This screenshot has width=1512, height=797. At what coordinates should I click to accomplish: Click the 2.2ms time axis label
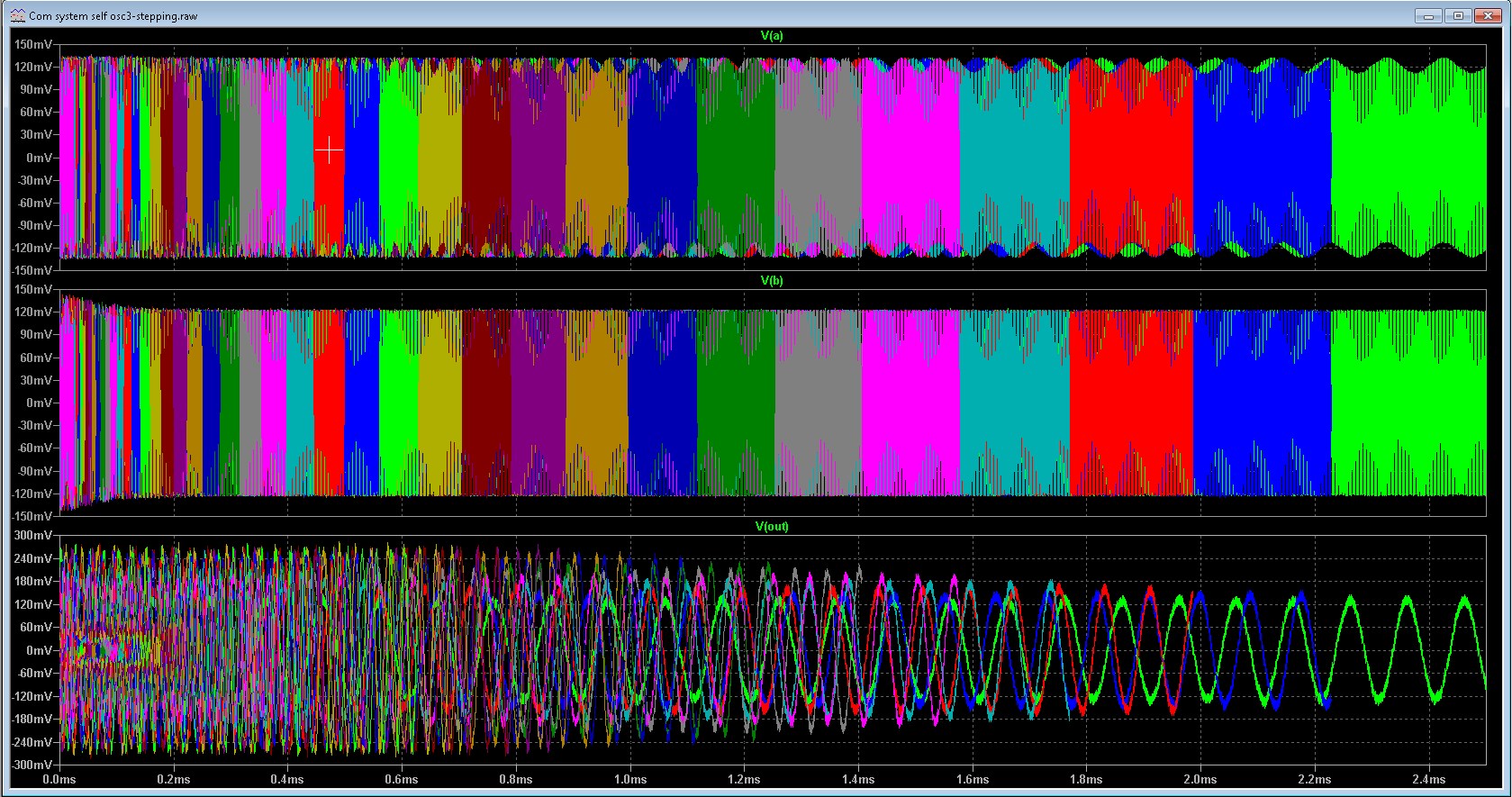click(1315, 780)
